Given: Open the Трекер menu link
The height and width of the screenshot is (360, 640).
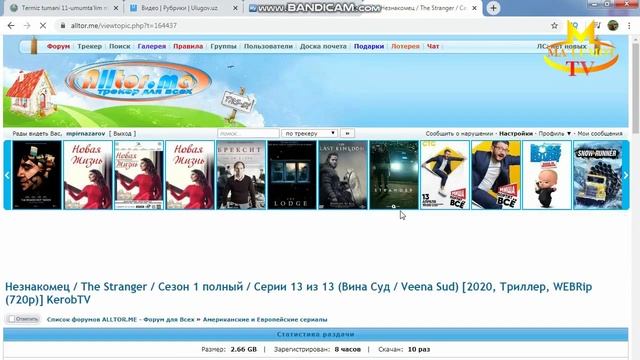Looking at the screenshot, I should tap(89, 46).
